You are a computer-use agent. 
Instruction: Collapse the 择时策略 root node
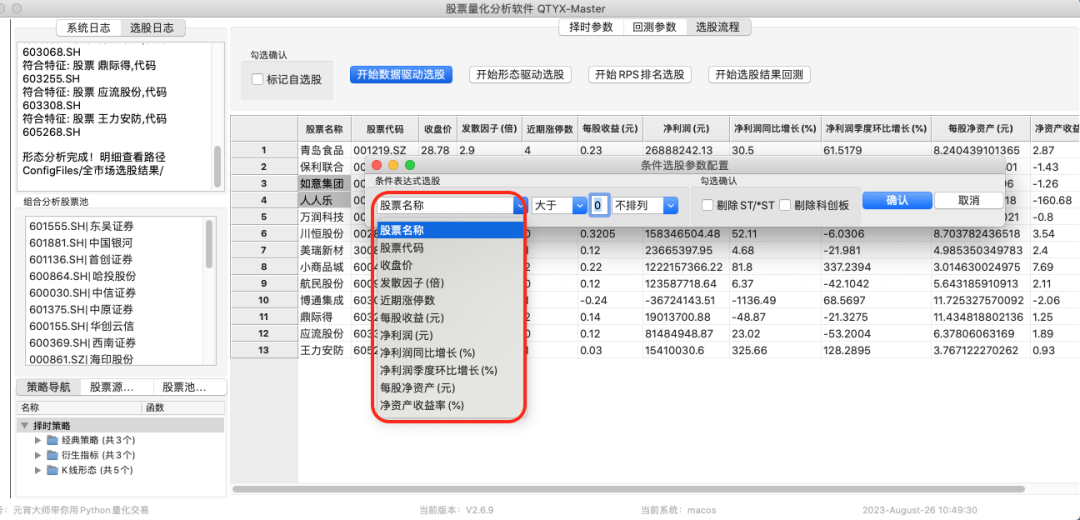tap(25, 425)
